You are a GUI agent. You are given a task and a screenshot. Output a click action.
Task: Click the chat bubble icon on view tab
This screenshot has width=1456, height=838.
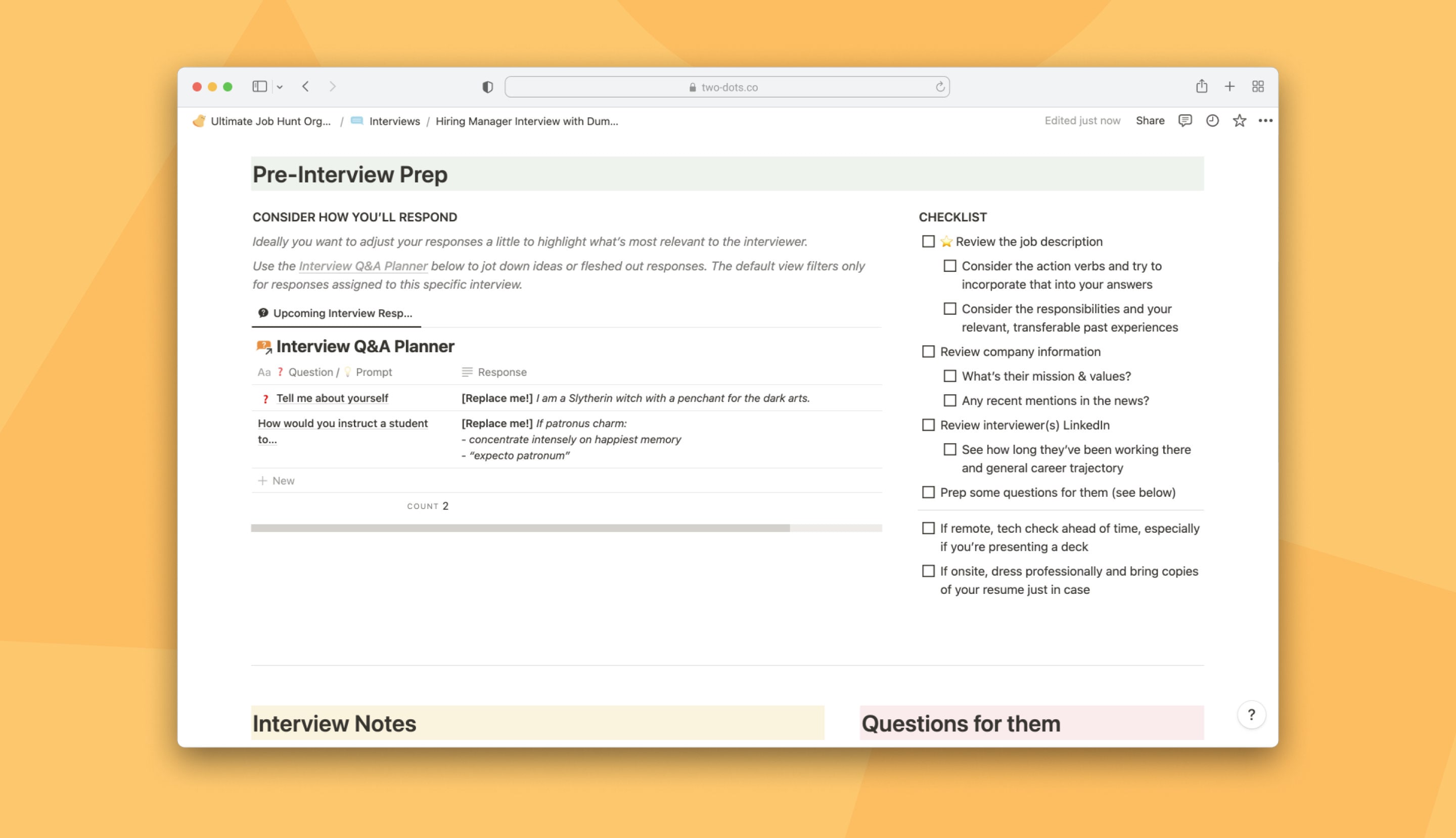click(263, 312)
